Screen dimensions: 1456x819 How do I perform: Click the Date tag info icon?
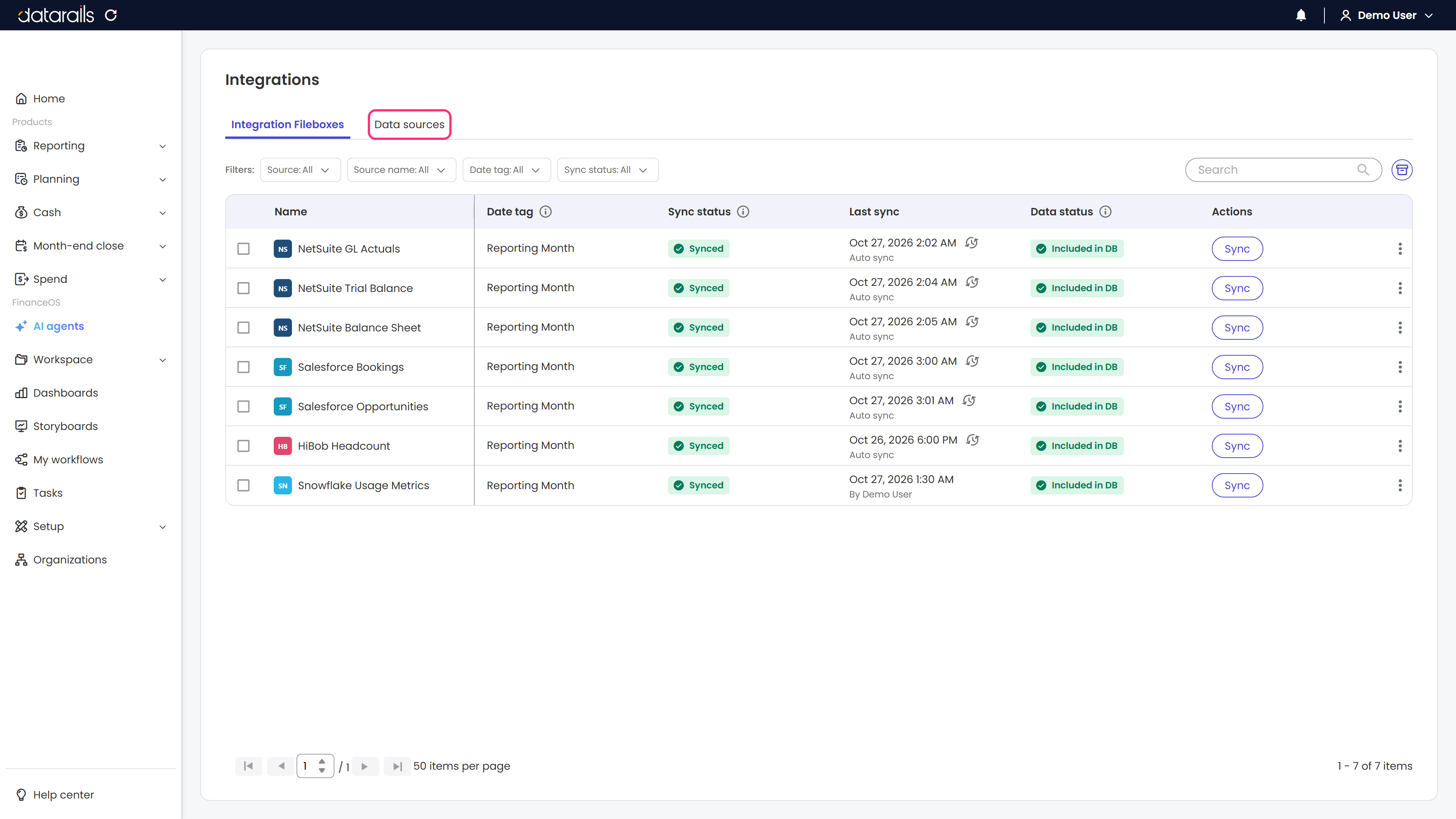[546, 212]
